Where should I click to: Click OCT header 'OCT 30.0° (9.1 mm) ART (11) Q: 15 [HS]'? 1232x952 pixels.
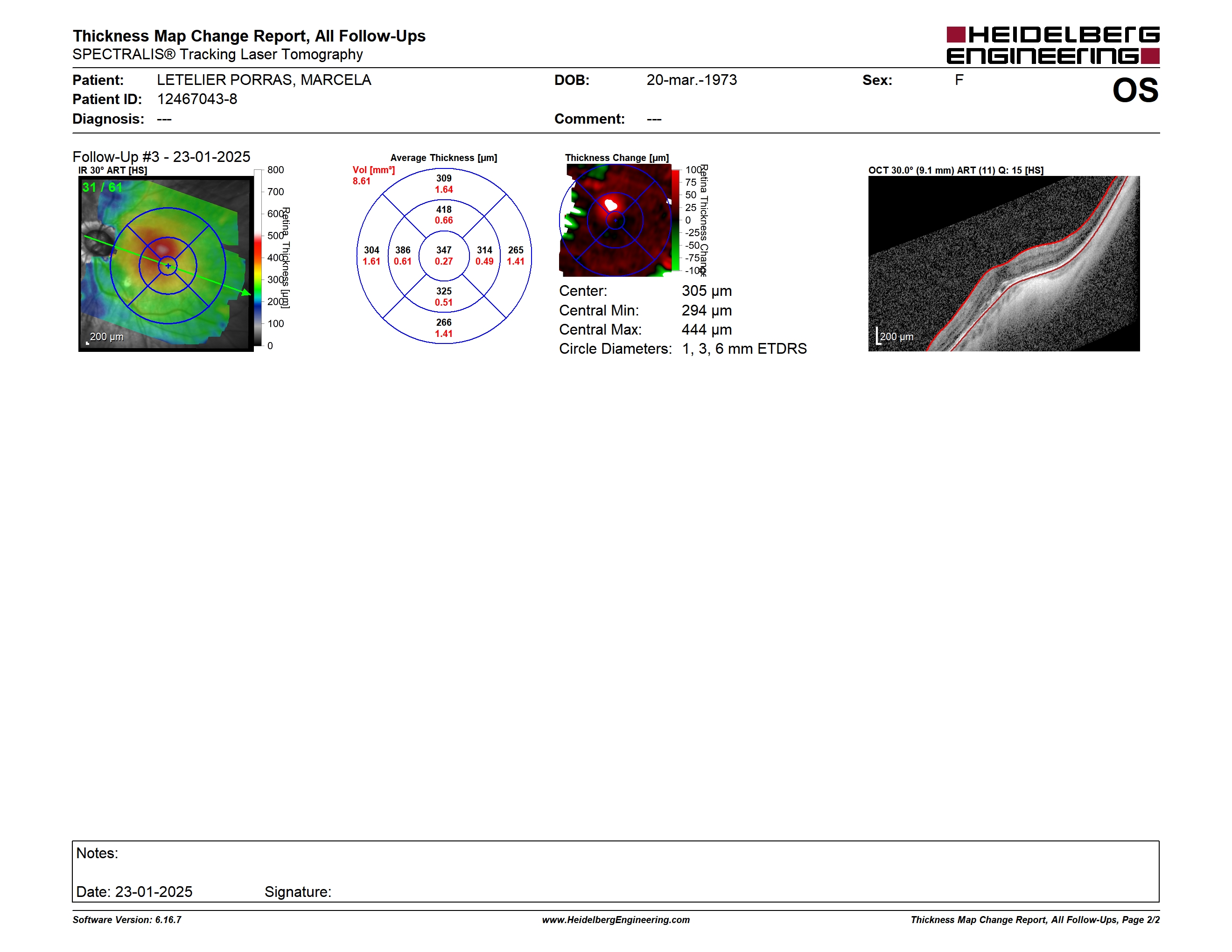pyautogui.click(x=956, y=170)
